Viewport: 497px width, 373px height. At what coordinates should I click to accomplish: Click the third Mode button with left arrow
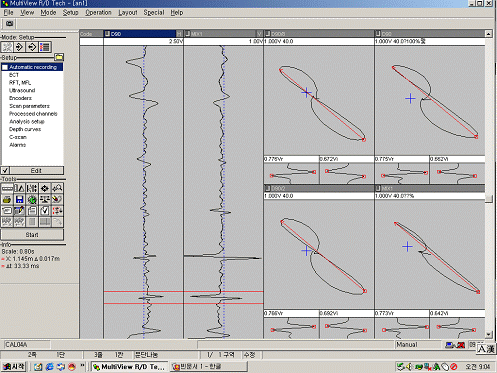[32, 47]
